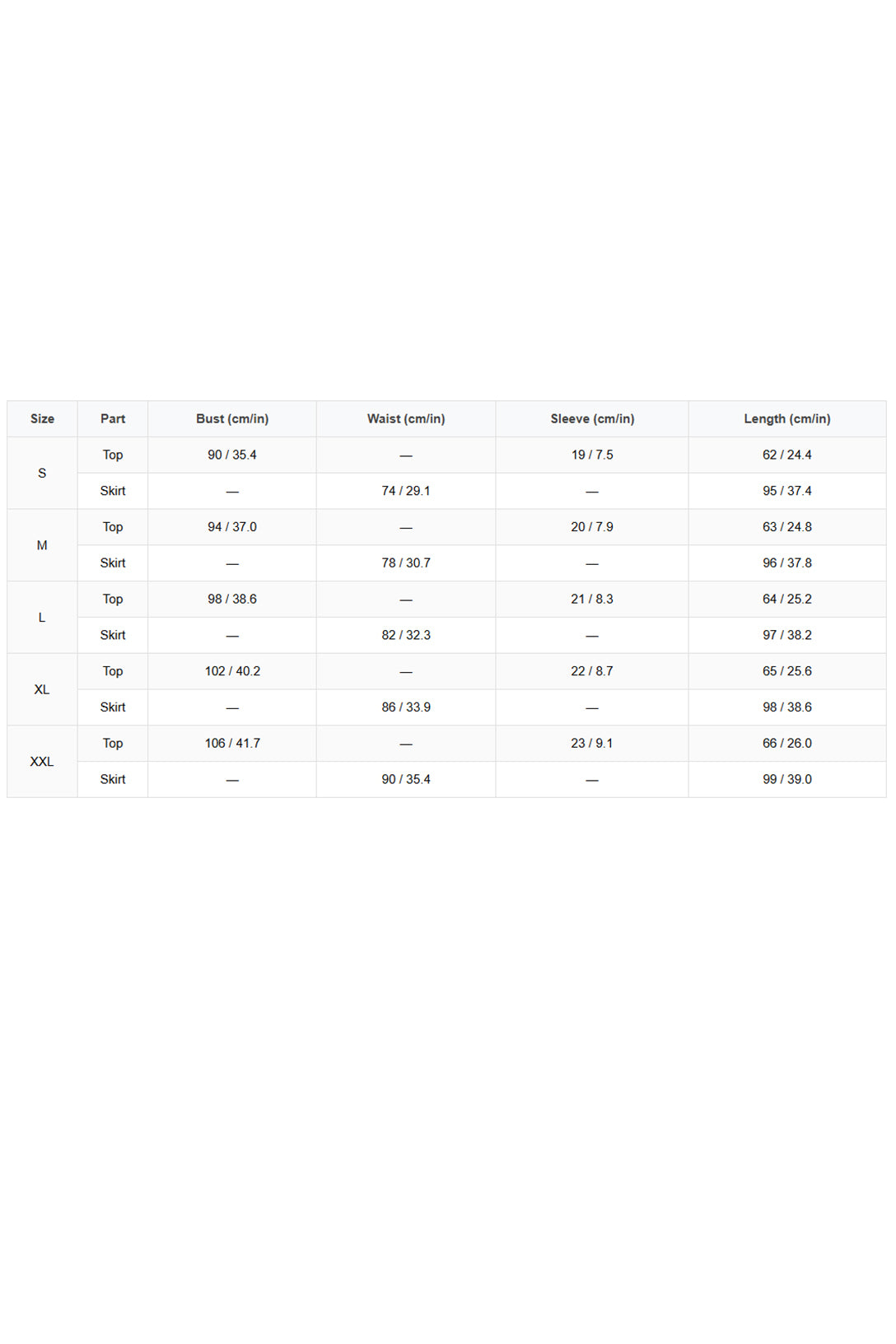Select the 97 / 38.2 length value

(787, 635)
